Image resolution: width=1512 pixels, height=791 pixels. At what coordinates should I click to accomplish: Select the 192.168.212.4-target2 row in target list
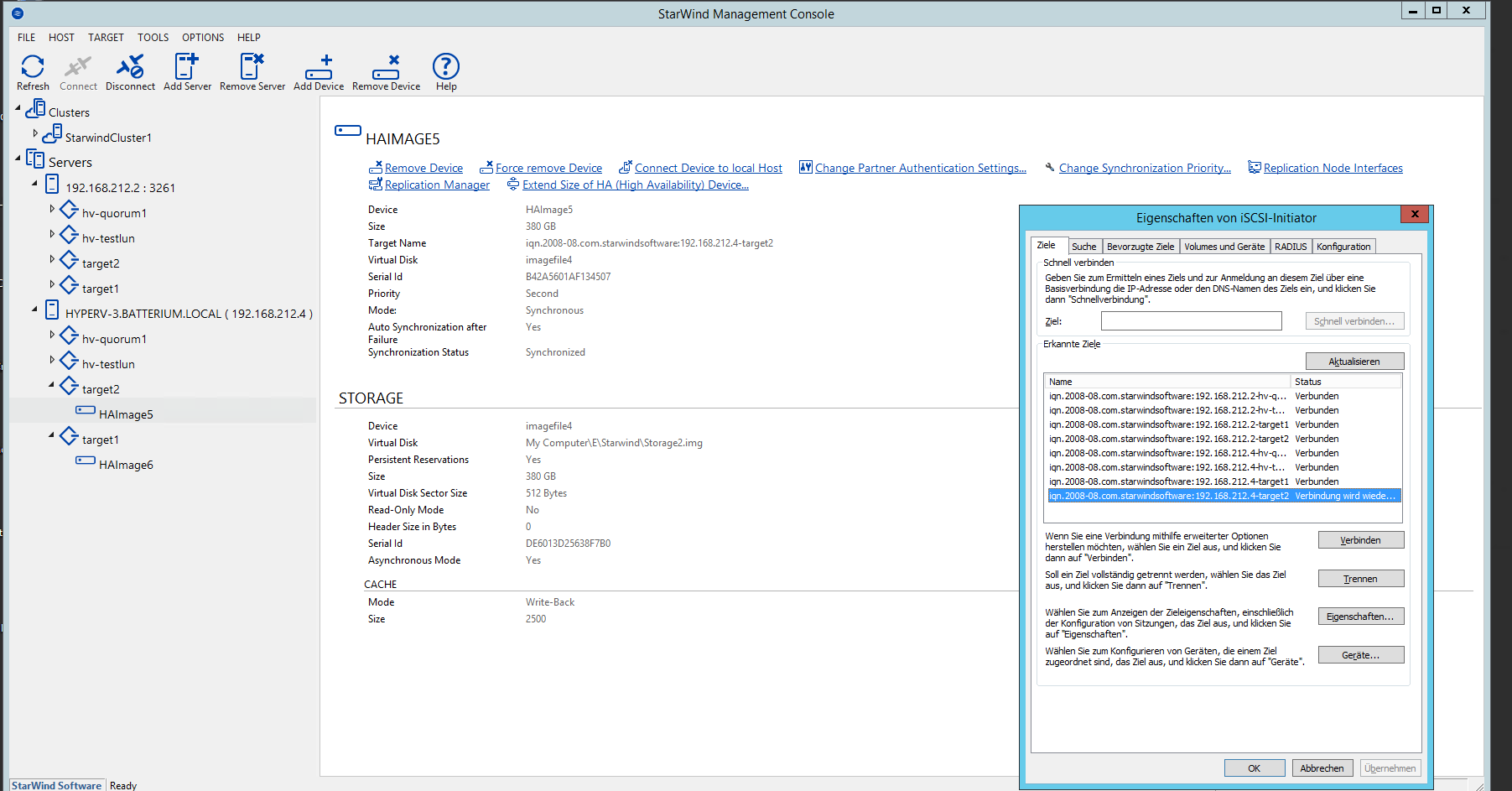tap(1224, 496)
